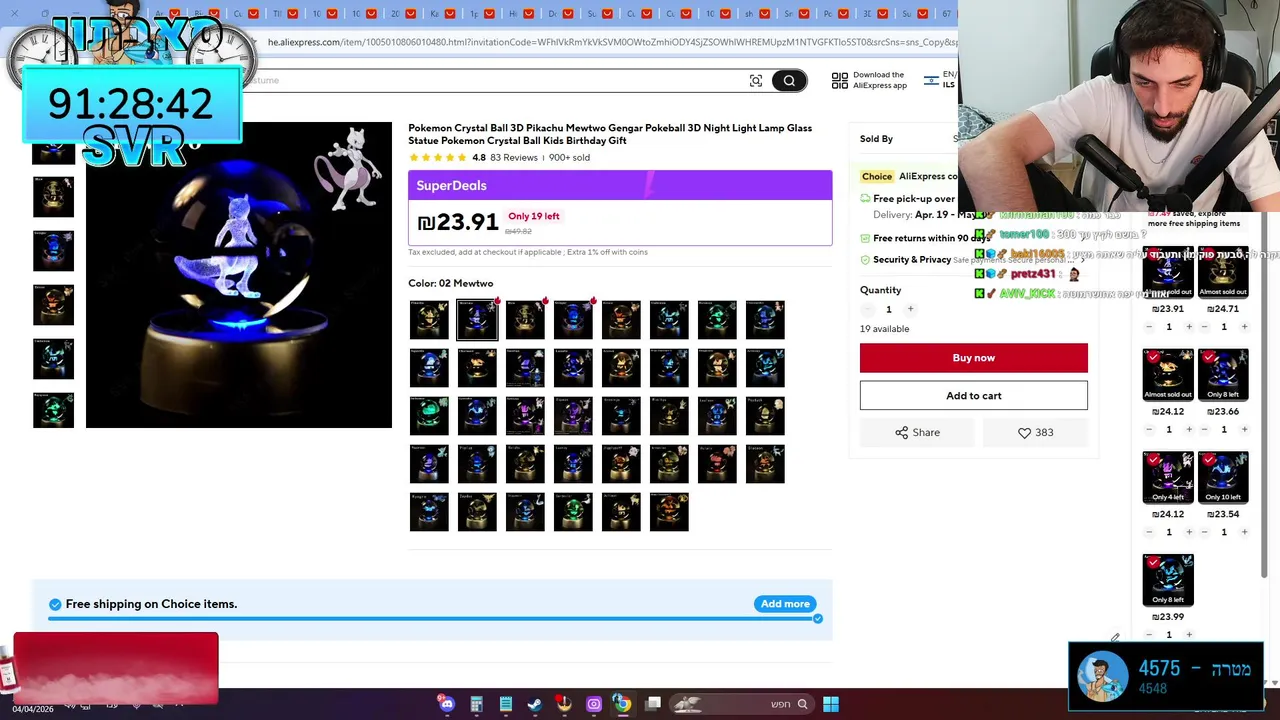This screenshot has width=1280, height=720.
Task: Open the 83 Reviews link
Action: pyautogui.click(x=514, y=158)
